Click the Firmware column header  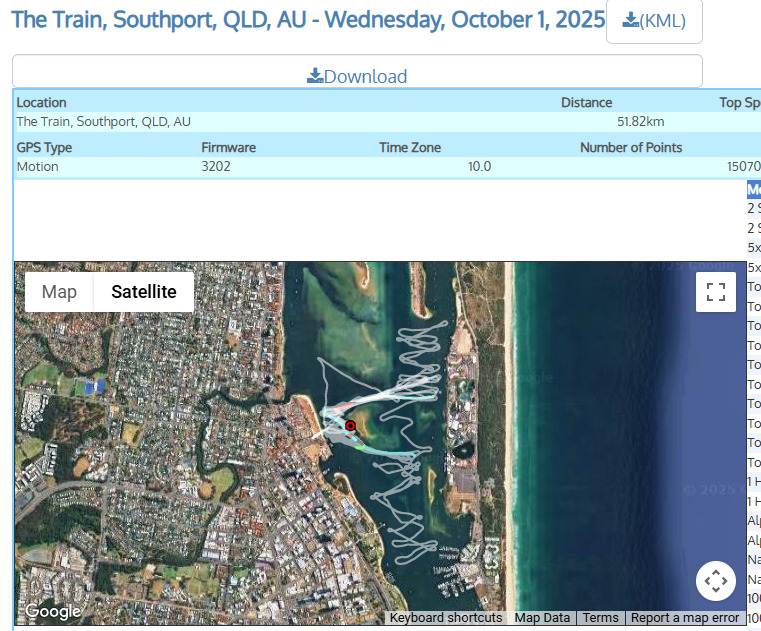coord(228,147)
